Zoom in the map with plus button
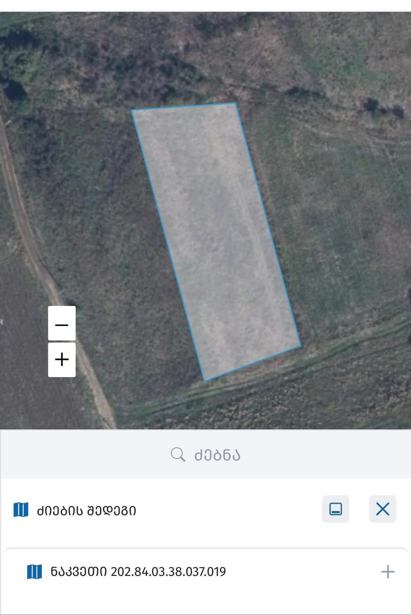 [62, 360]
